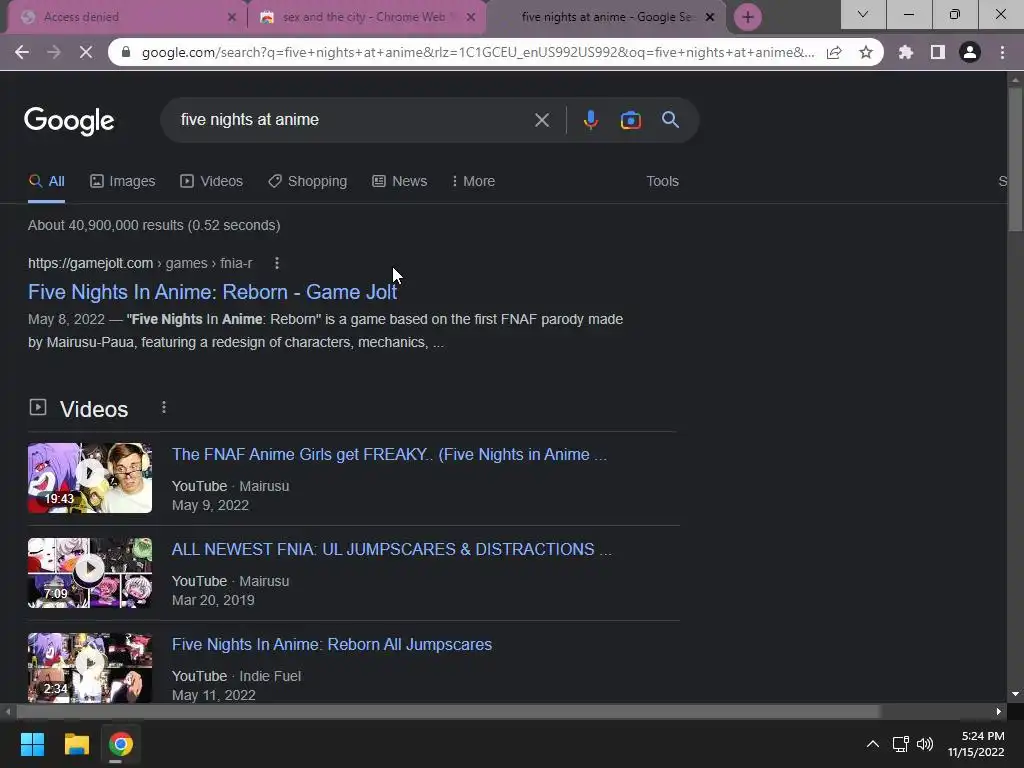This screenshot has height=768, width=1024.
Task: Click the About 40,900,000 results text
Action: [154, 225]
